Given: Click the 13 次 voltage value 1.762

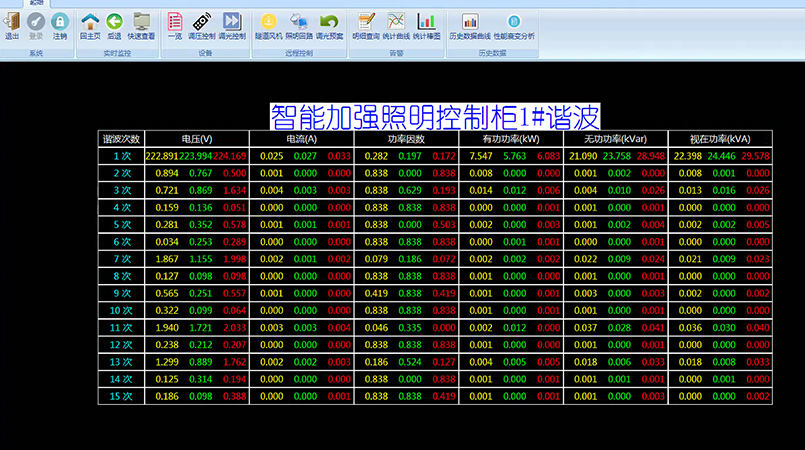Looking at the screenshot, I should coord(235,362).
